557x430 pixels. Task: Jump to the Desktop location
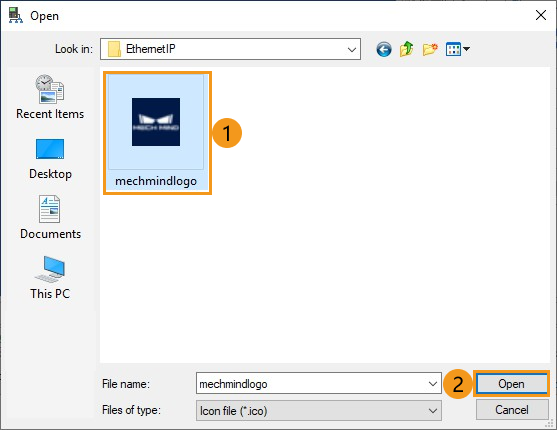(x=50, y=159)
